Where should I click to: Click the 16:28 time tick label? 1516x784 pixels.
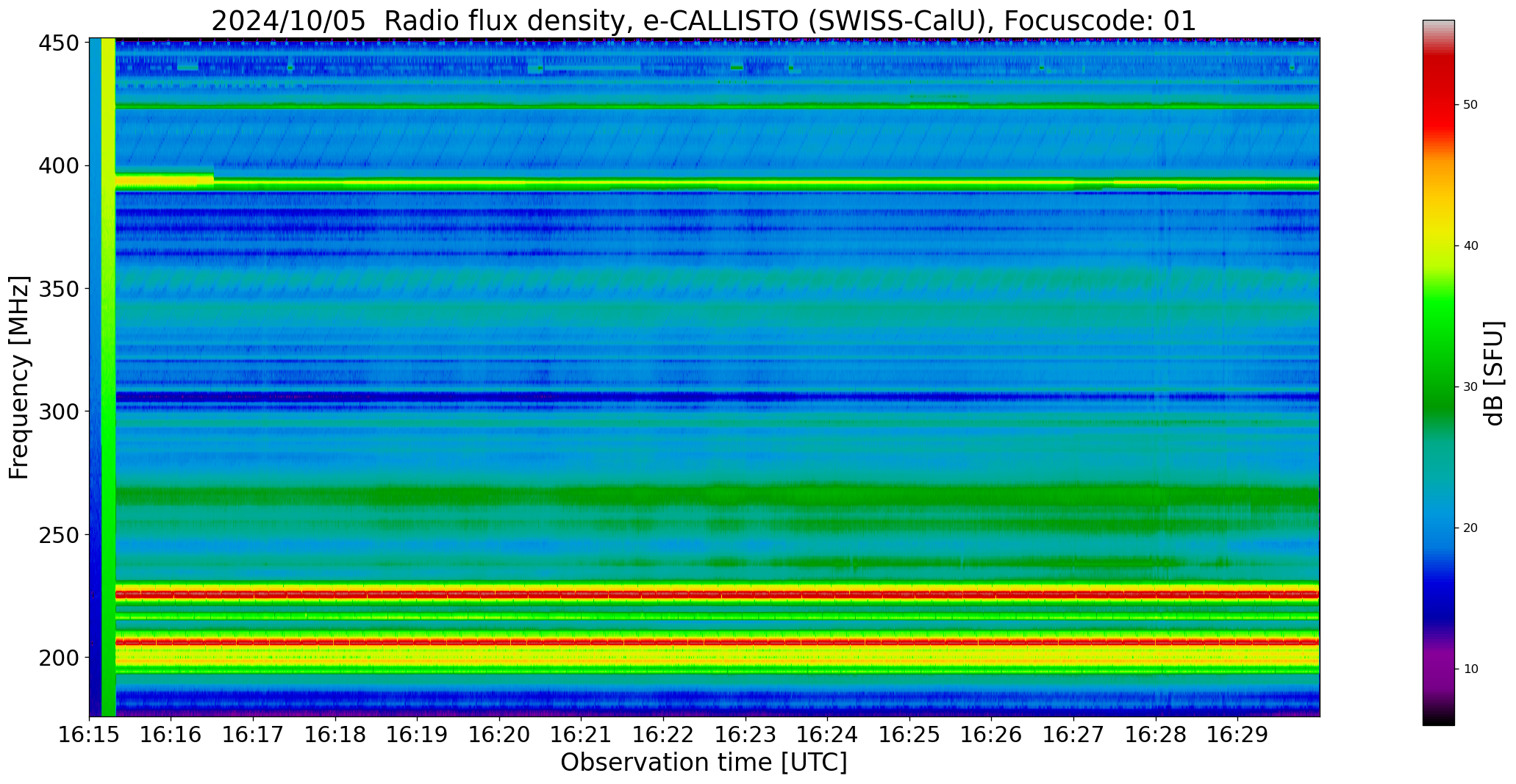click(x=1156, y=735)
